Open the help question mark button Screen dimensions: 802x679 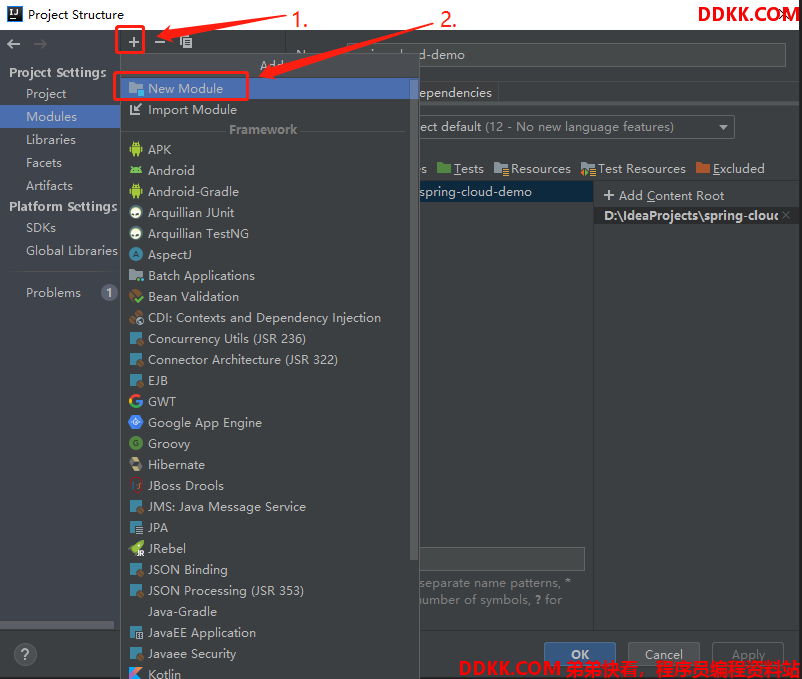(x=25, y=654)
